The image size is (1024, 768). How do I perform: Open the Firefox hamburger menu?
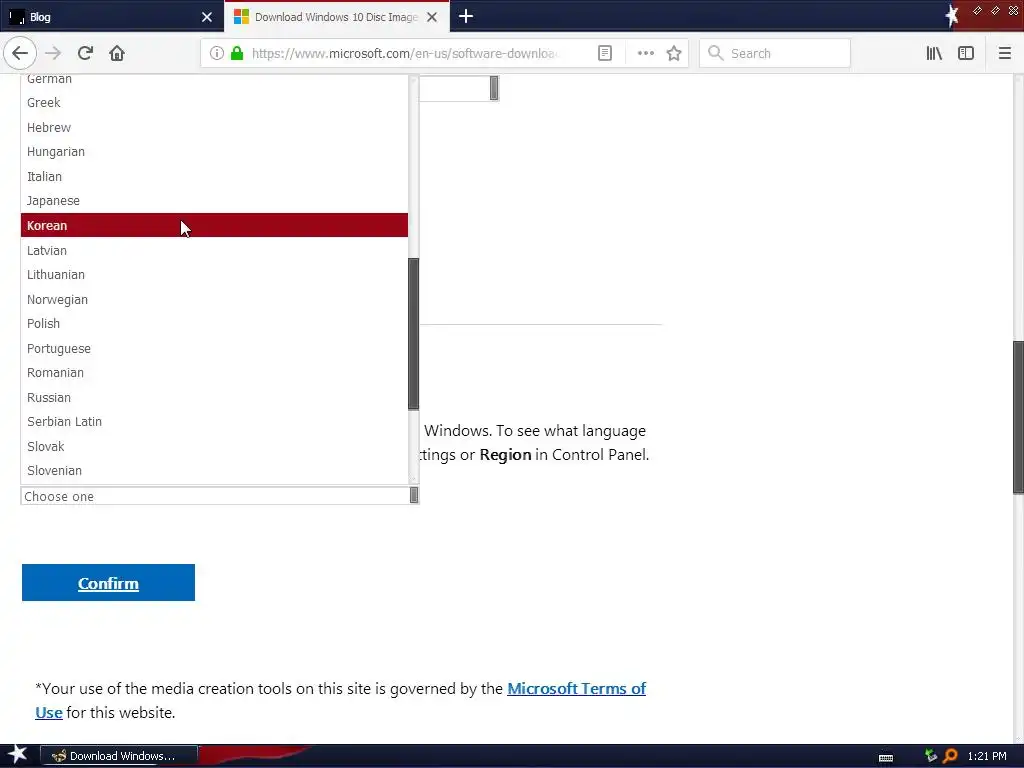tap(1004, 53)
